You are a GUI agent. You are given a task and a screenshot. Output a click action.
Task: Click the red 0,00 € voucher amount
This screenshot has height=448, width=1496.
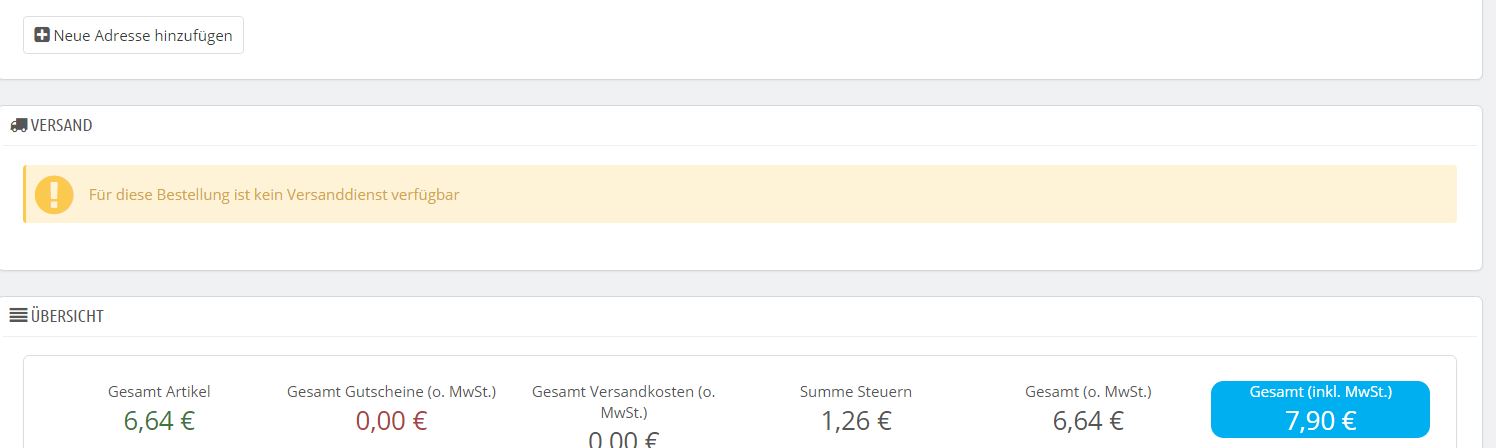(391, 421)
